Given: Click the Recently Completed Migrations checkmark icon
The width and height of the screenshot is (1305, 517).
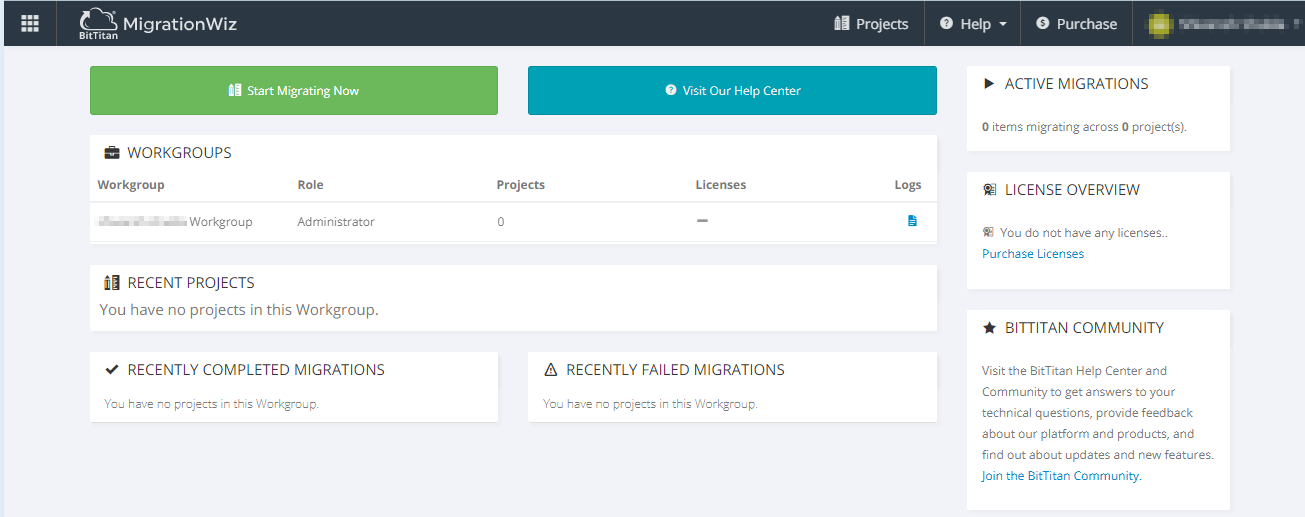Looking at the screenshot, I should (x=112, y=370).
